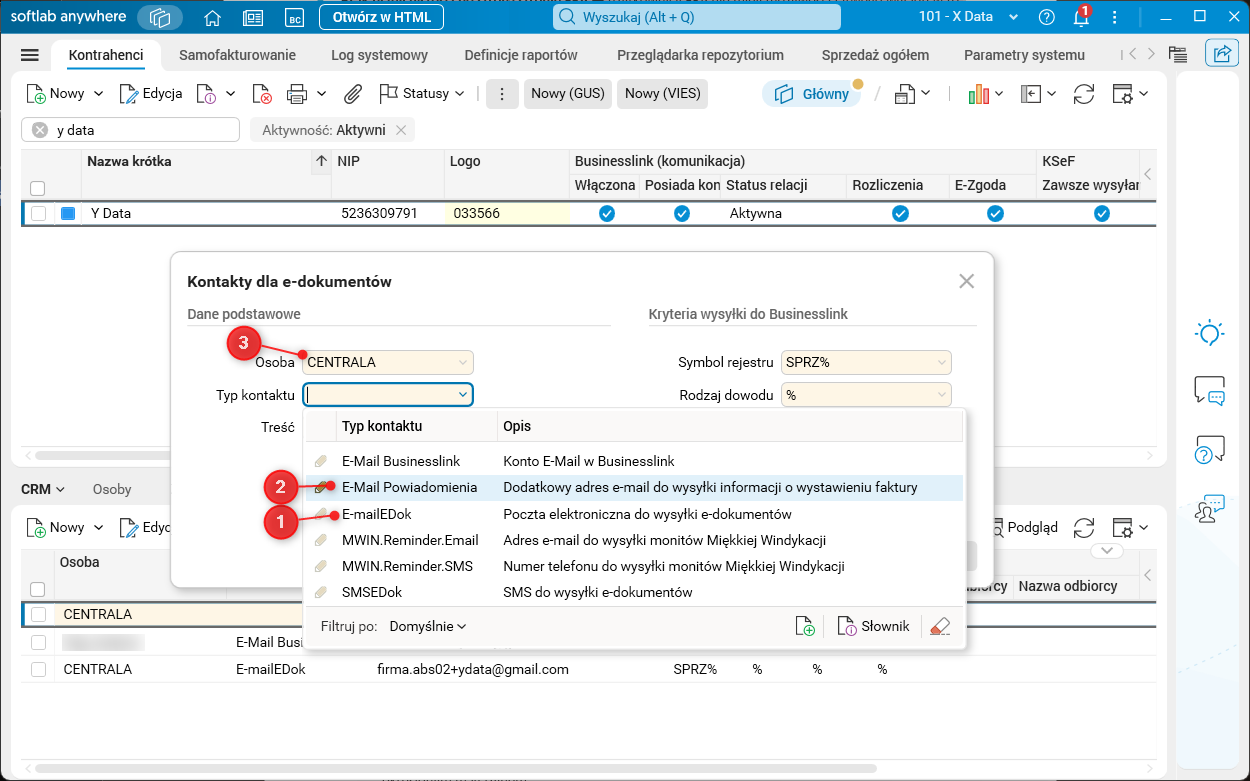This screenshot has height=781, width=1250.
Task: Click the softlab anywhere cube logo
Action: (161, 17)
